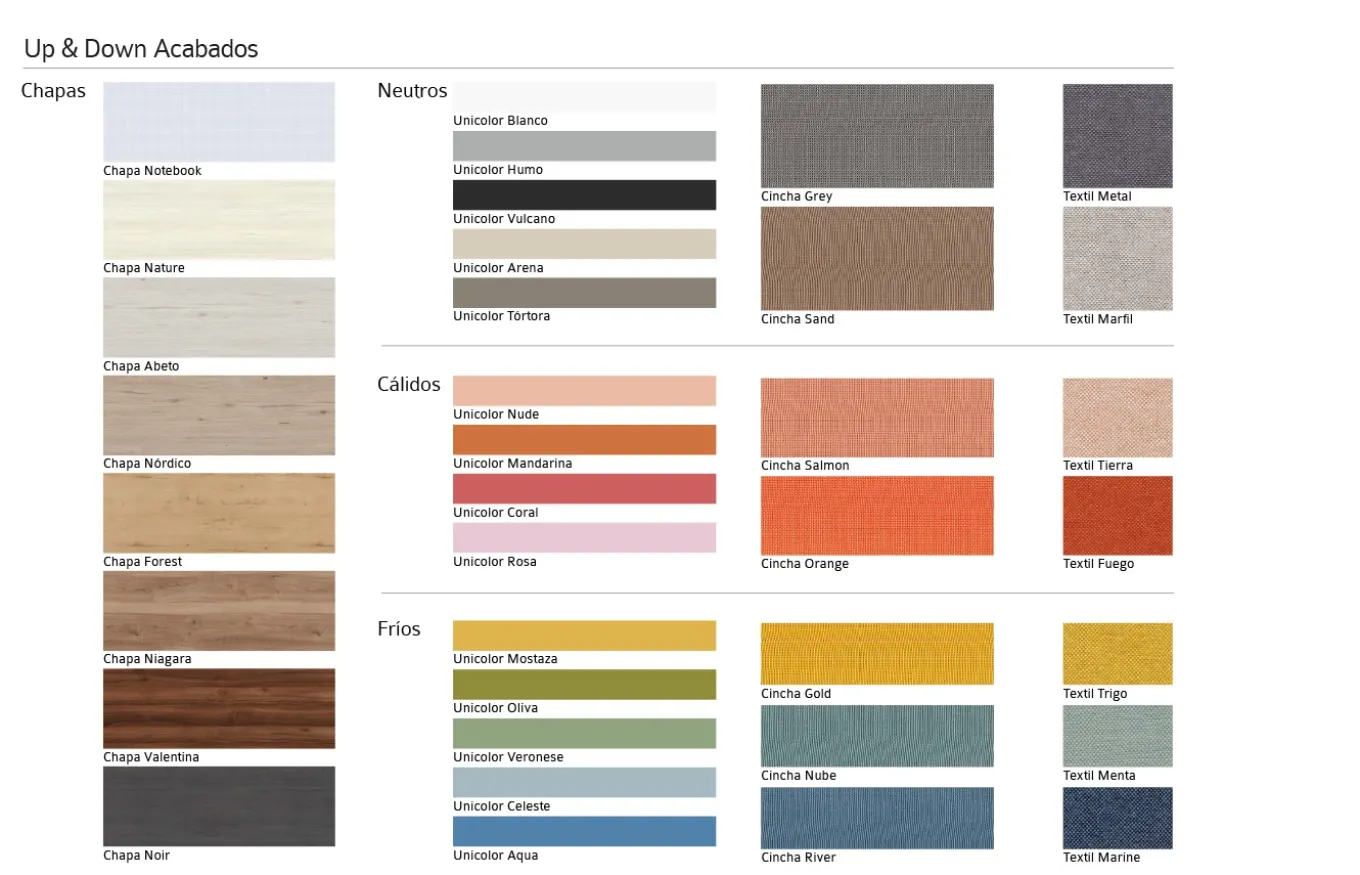Select the Unicolor Tórtora swatch
This screenshot has height=875, width=1360.
(584, 293)
